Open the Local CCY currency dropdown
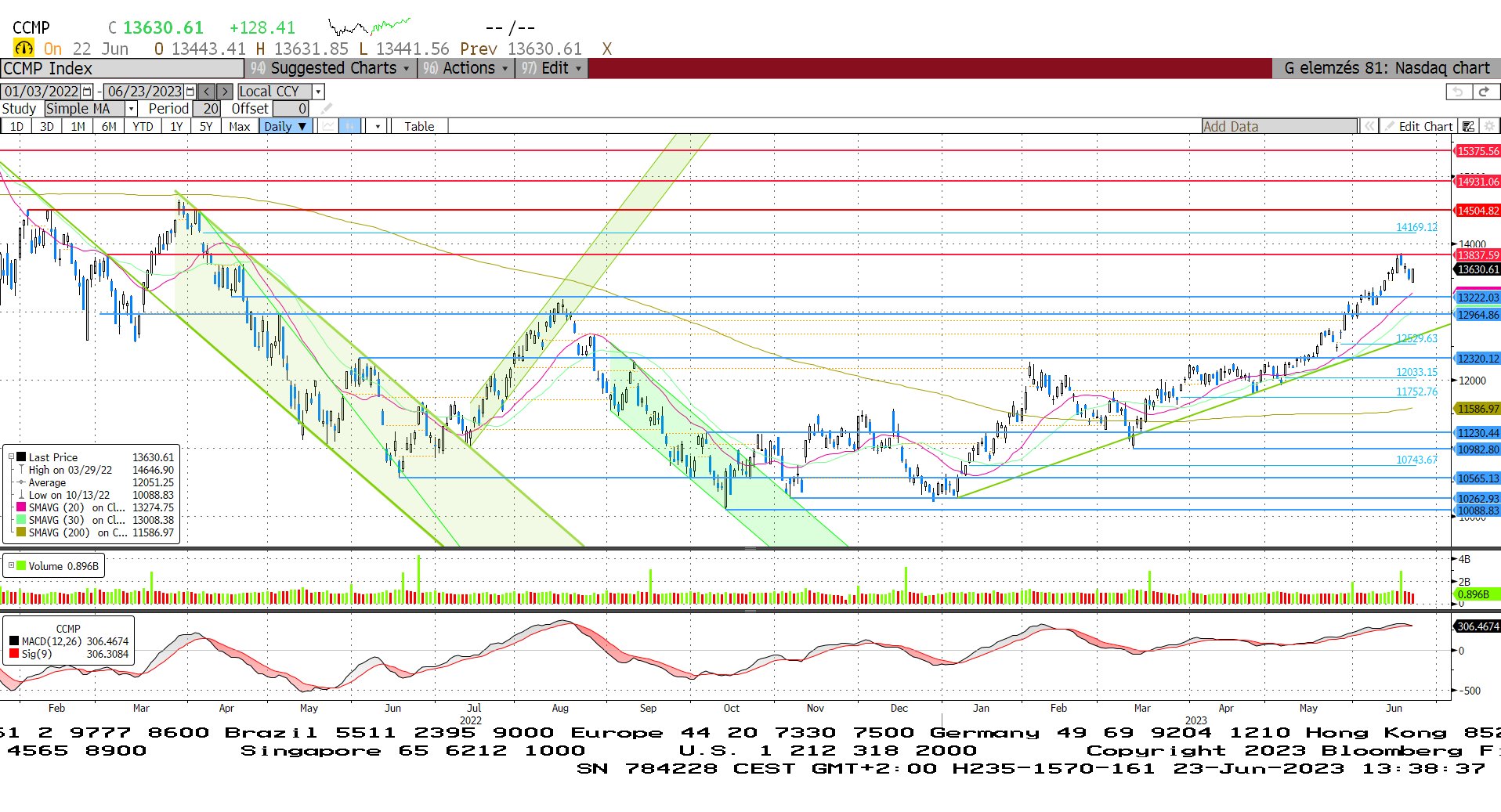The height and width of the screenshot is (812, 1501). pos(318,92)
